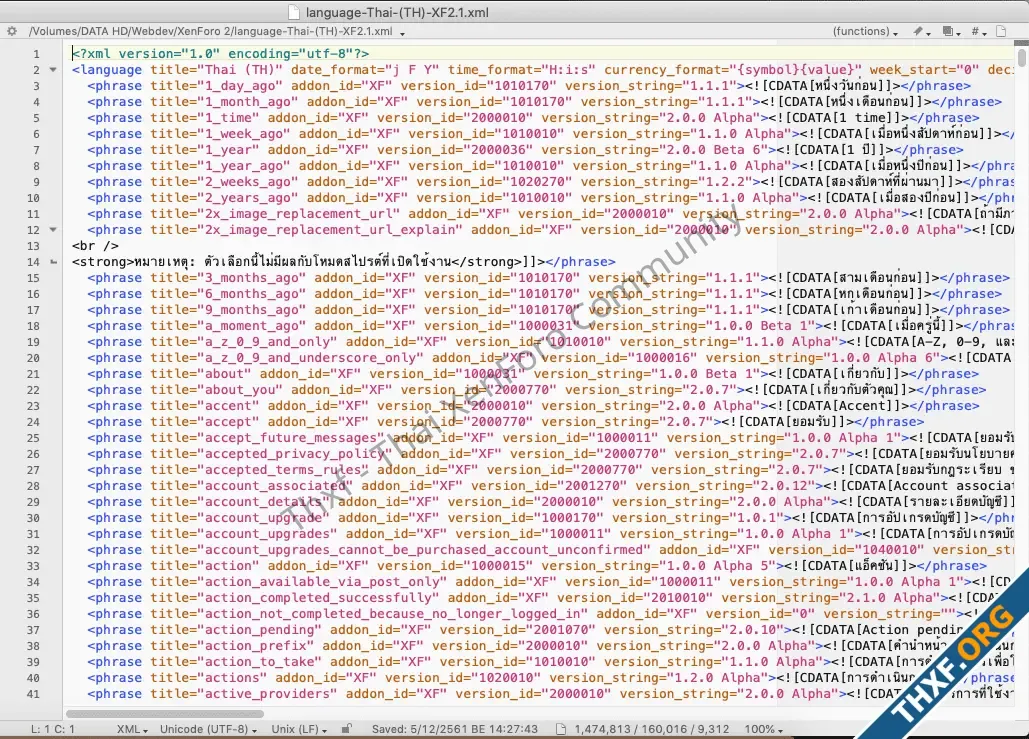Click line number 13 in gutter

[33, 246]
